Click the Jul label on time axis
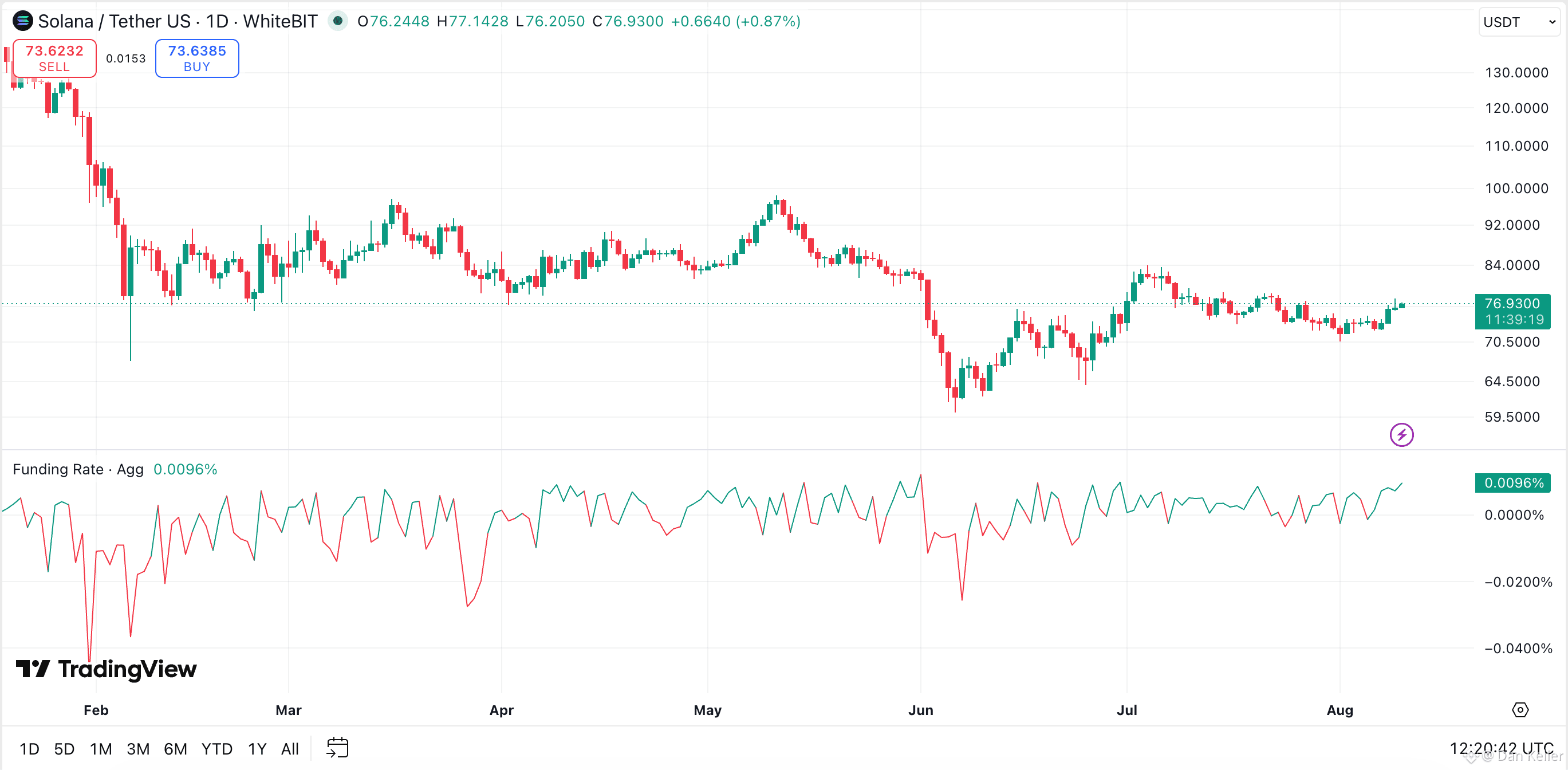 click(x=1126, y=710)
